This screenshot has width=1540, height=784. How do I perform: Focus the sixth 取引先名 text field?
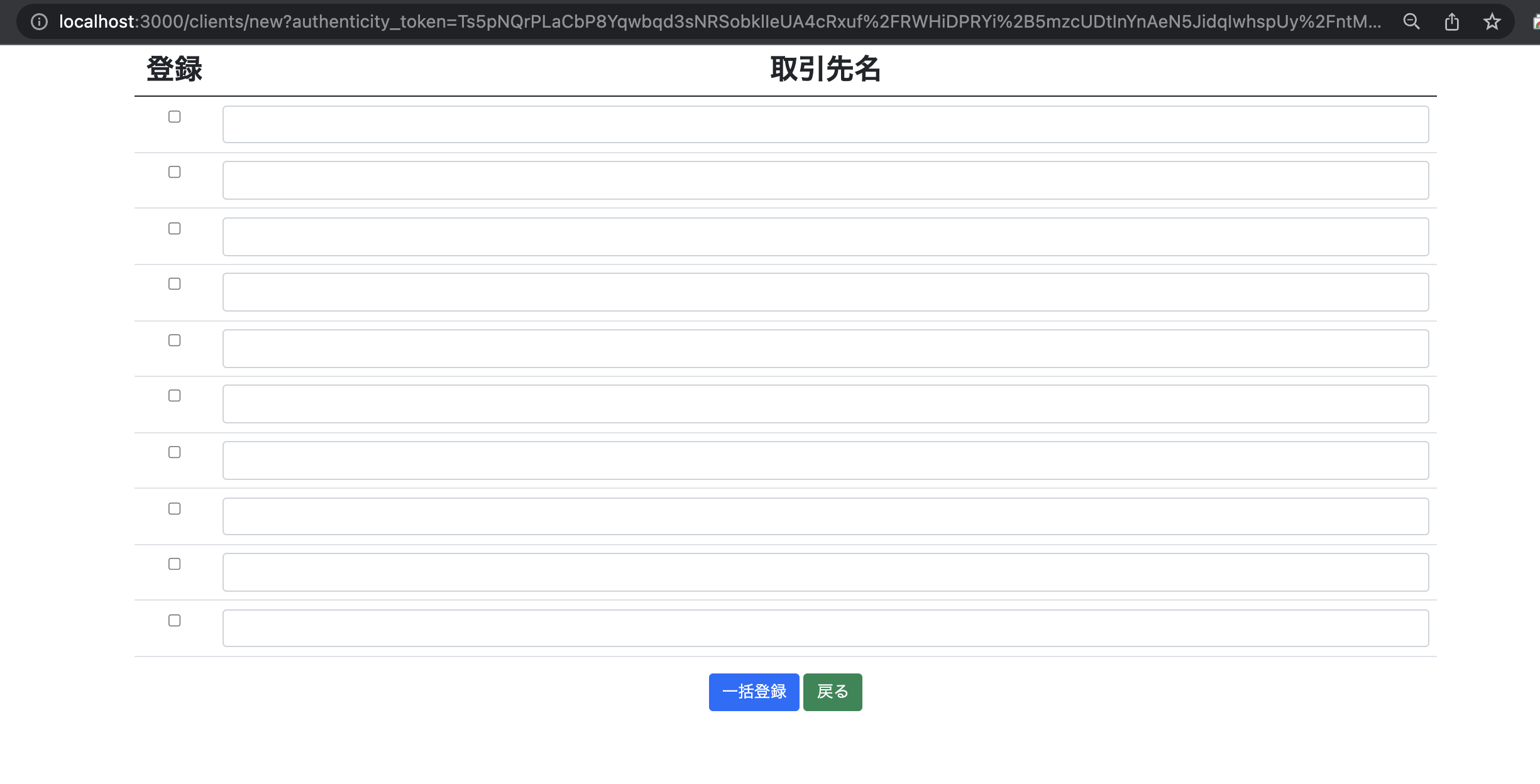[x=825, y=404]
